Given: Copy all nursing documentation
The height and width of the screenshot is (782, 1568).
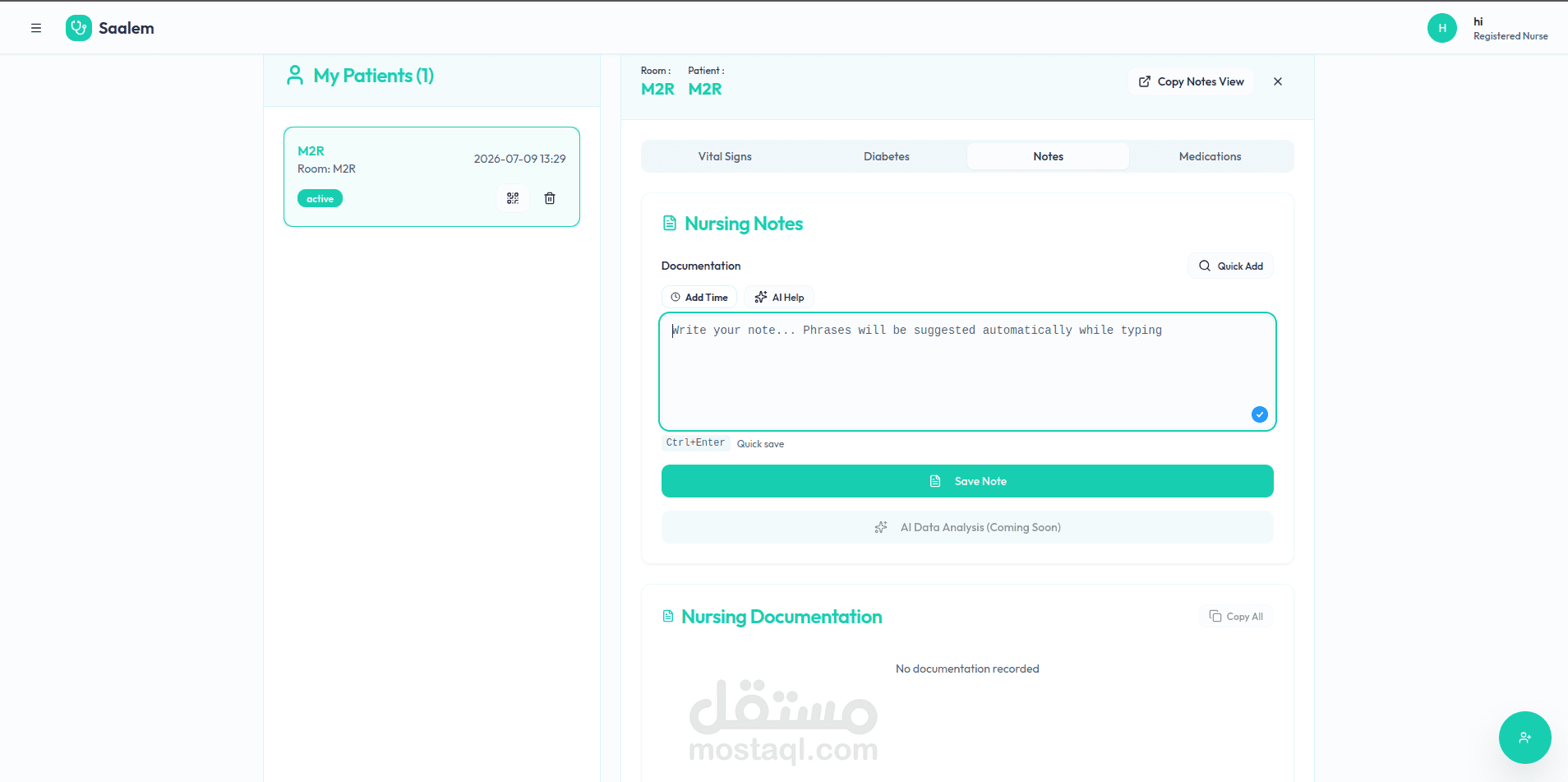Looking at the screenshot, I should [1236, 617].
